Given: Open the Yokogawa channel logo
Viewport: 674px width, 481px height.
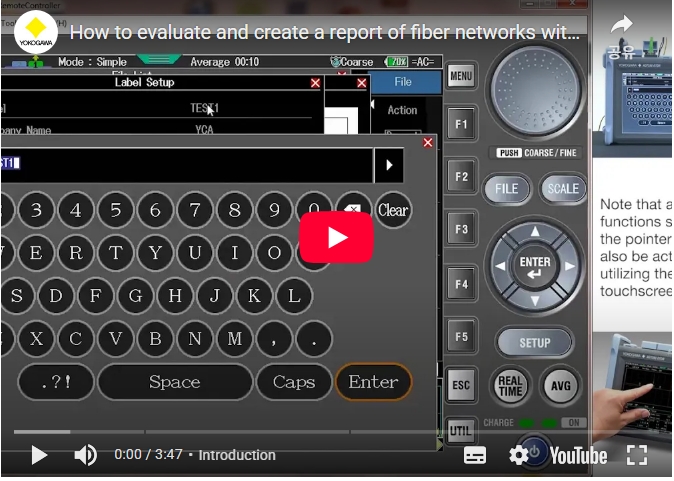Looking at the screenshot, I should click(36, 32).
